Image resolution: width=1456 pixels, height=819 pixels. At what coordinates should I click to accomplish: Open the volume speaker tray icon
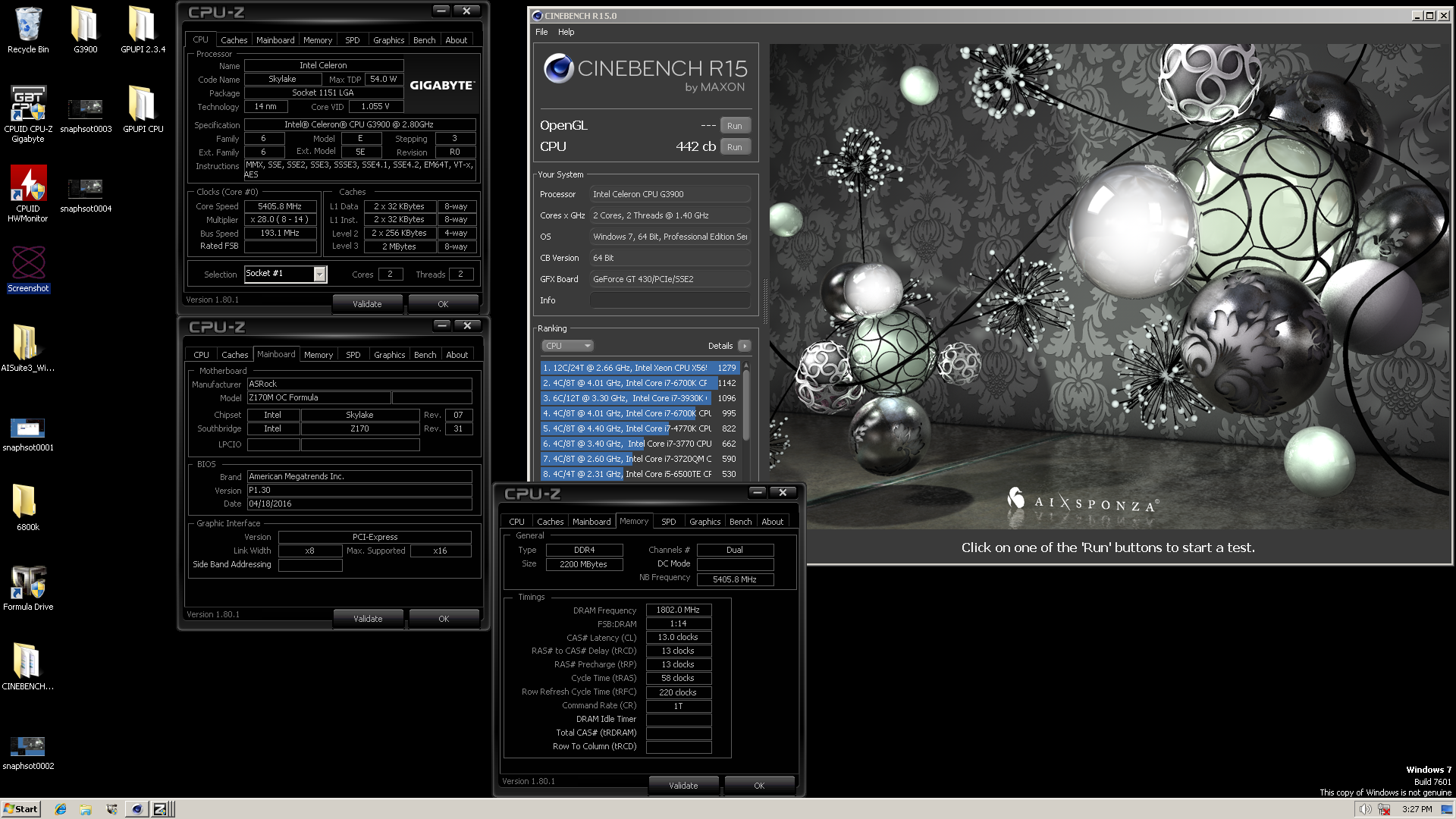(x=1365, y=809)
